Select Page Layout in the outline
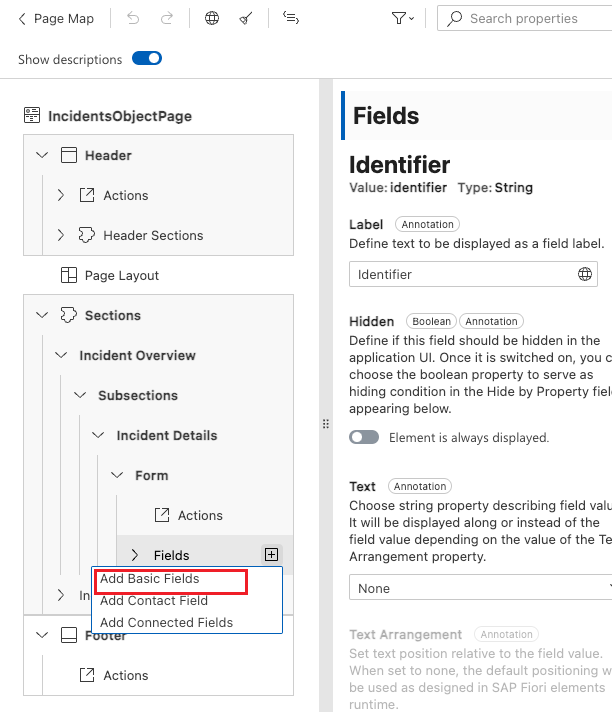Viewport: 612px width, 712px height. 121,275
